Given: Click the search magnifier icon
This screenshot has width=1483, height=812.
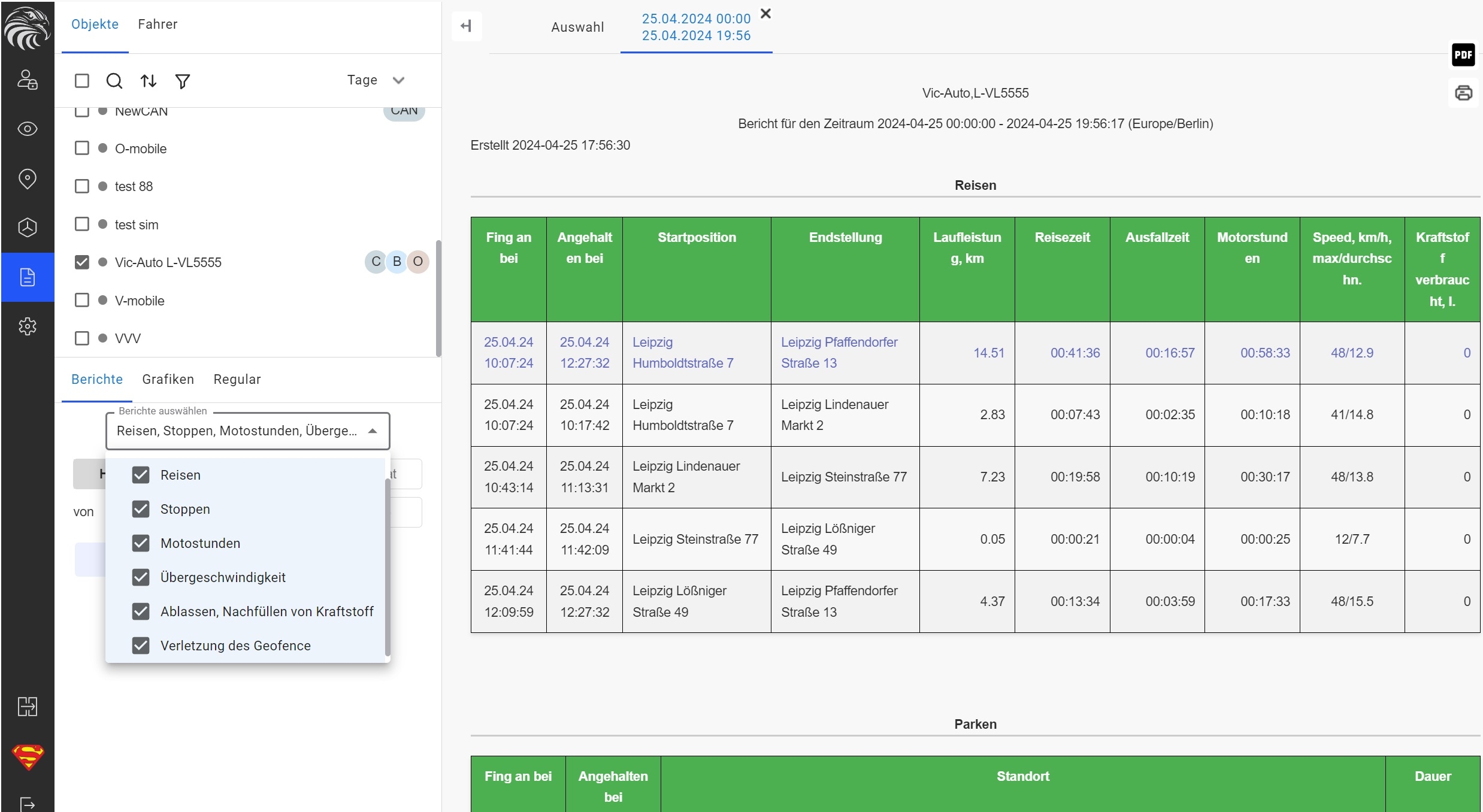Looking at the screenshot, I should 114,81.
